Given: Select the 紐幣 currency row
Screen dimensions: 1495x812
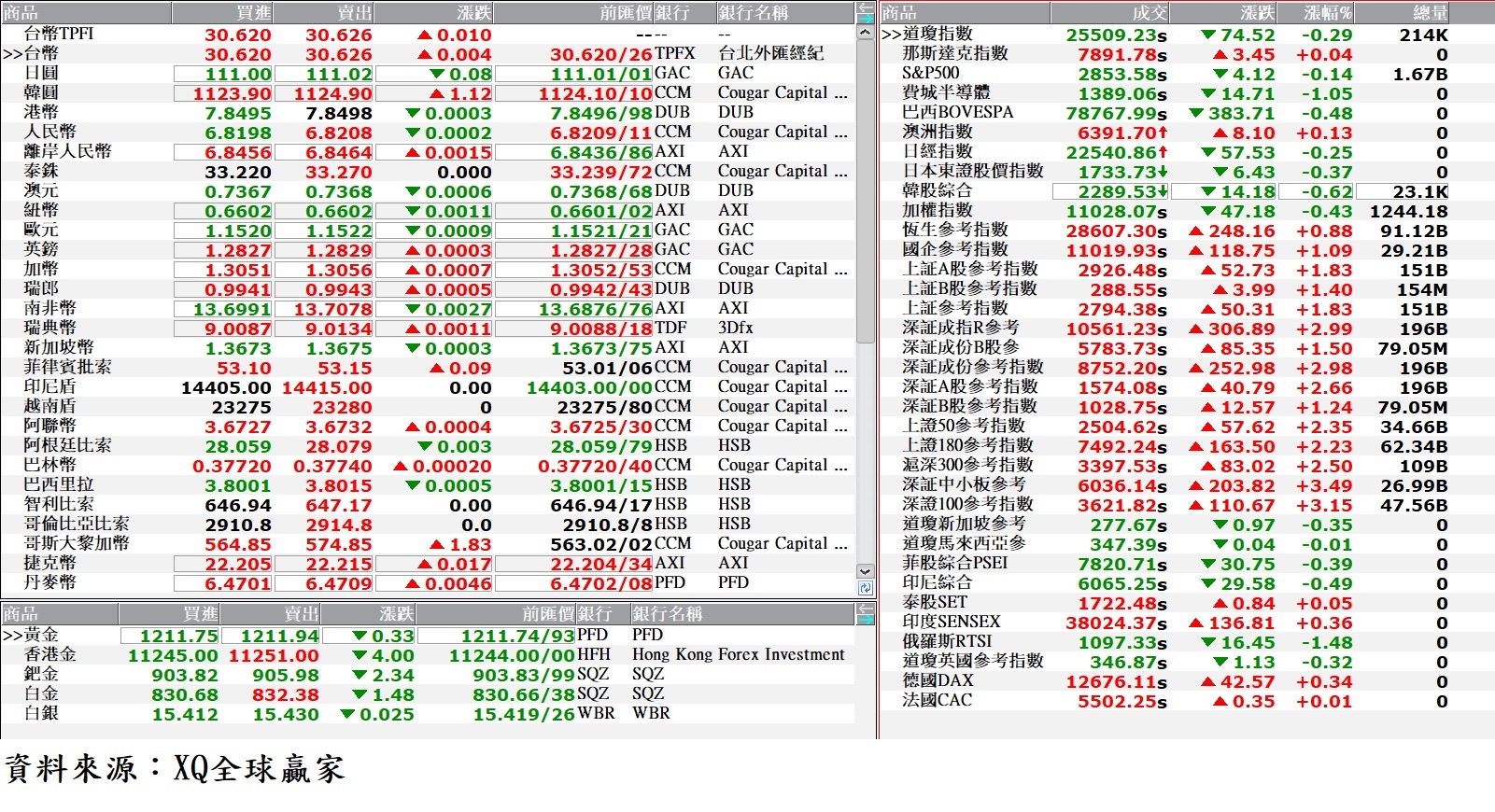Looking at the screenshot, I should coord(428,211).
